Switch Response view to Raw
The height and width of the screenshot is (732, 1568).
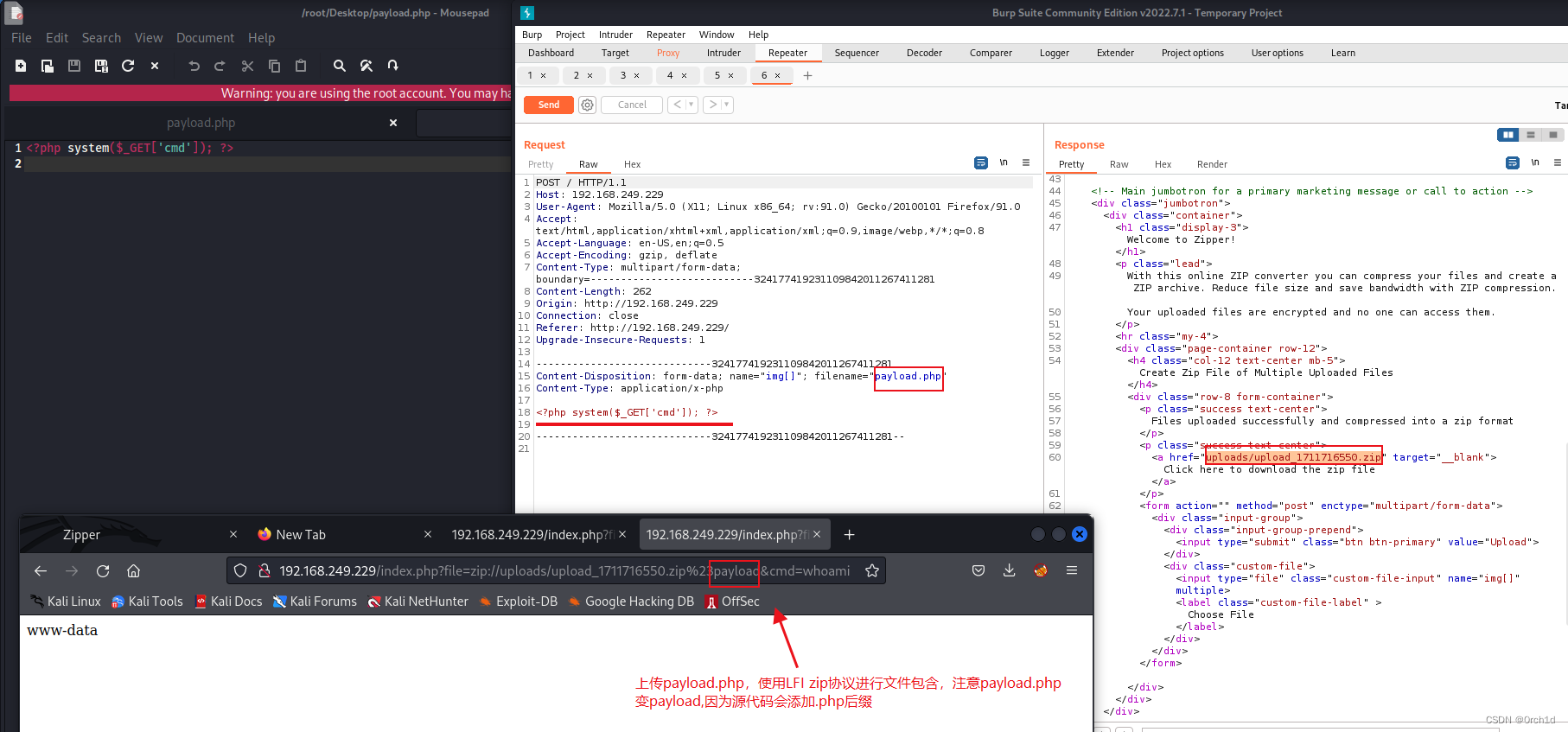click(1119, 164)
